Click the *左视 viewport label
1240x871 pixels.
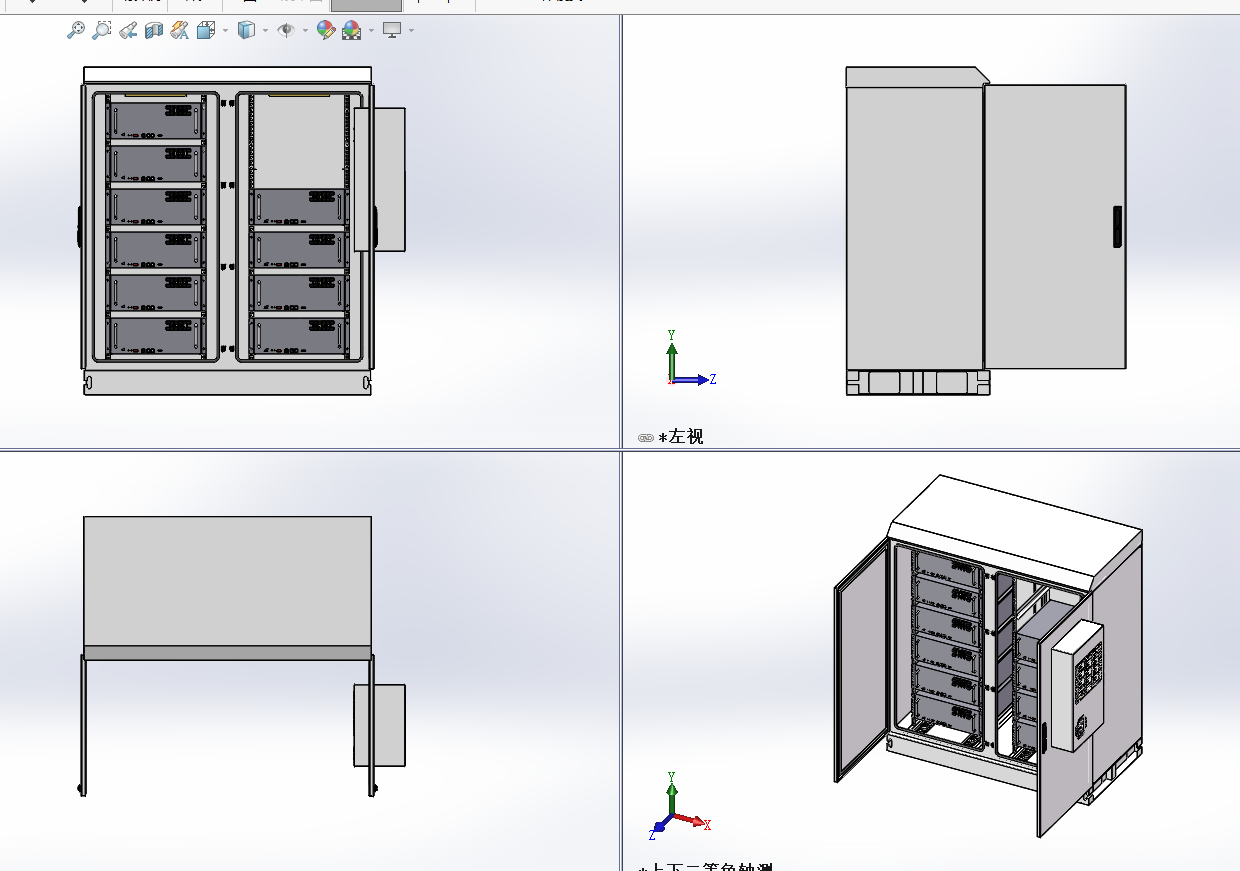click(681, 437)
